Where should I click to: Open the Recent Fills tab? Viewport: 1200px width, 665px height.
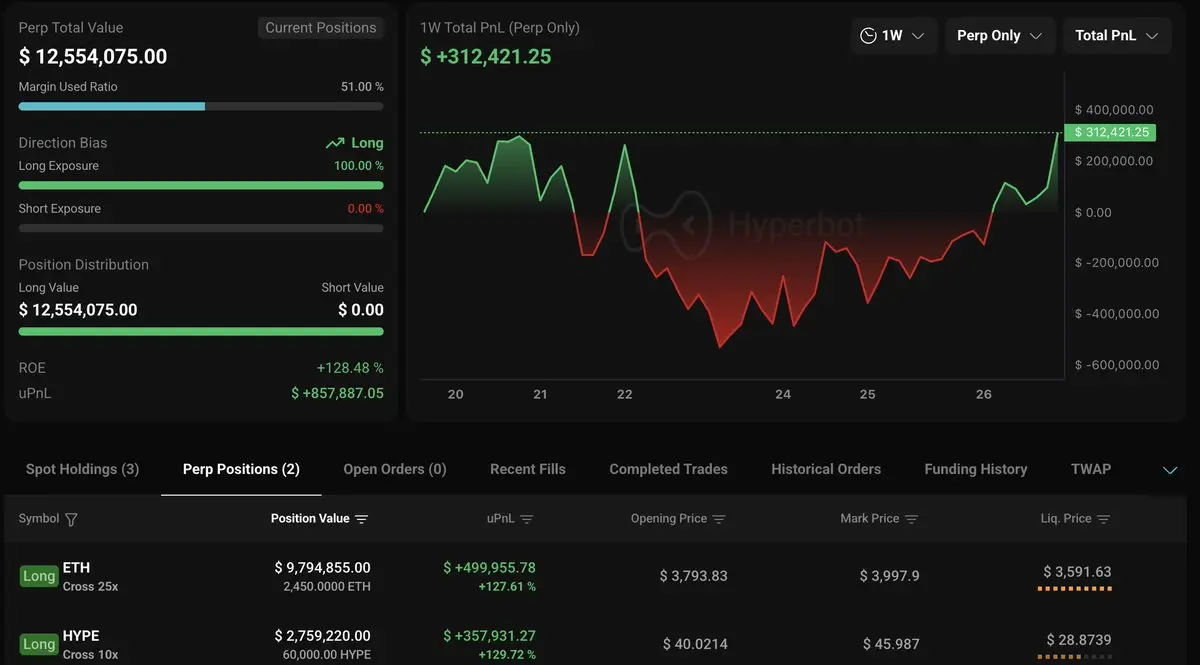coord(527,469)
